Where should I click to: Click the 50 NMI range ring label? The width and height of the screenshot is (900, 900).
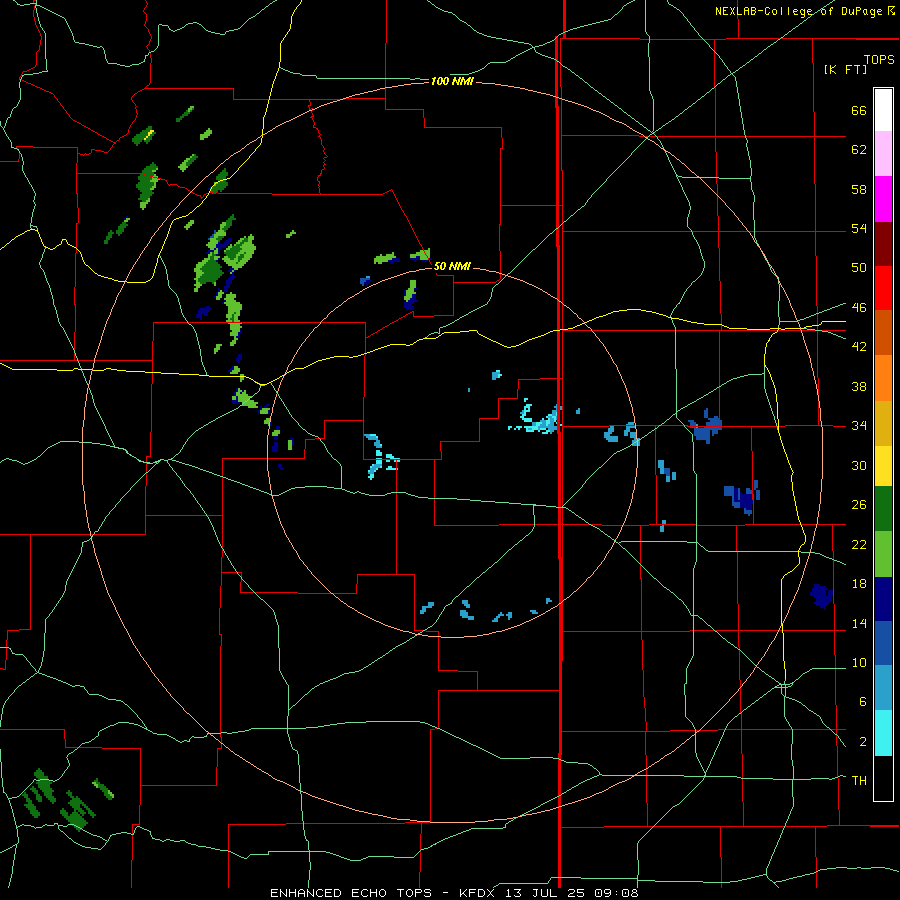coord(452,266)
